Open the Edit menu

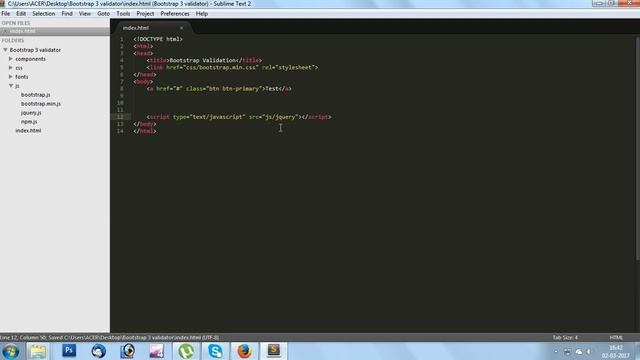(x=21, y=13)
